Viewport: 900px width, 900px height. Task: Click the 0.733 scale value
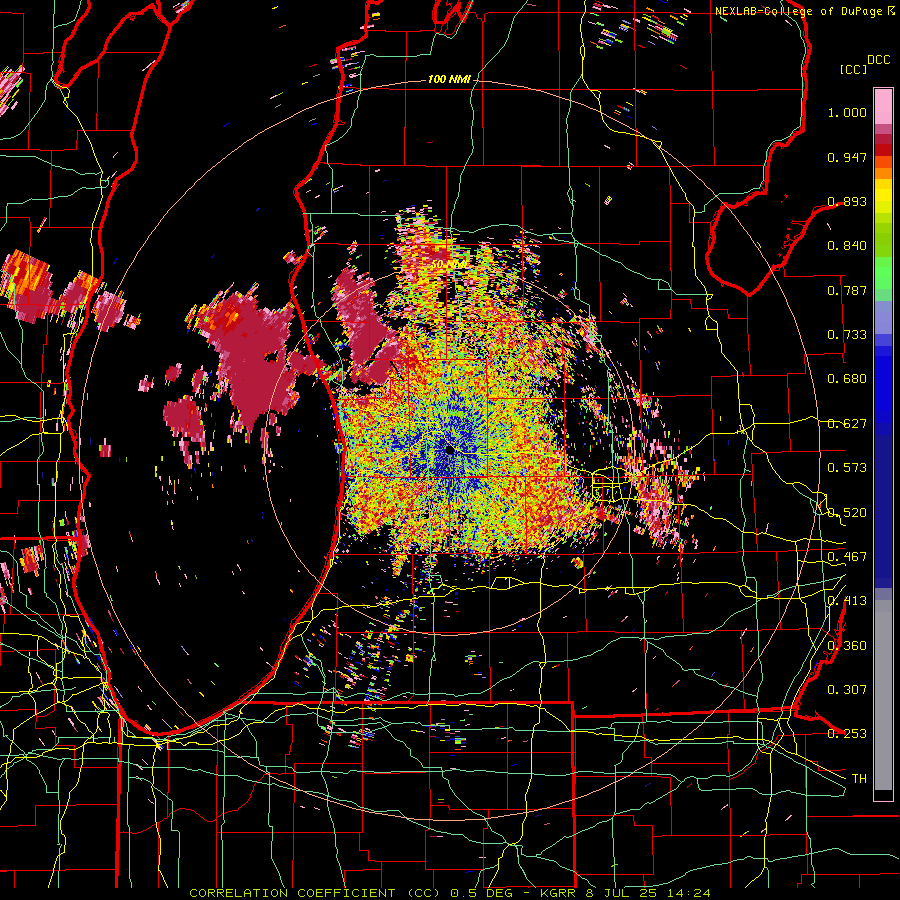click(x=847, y=335)
